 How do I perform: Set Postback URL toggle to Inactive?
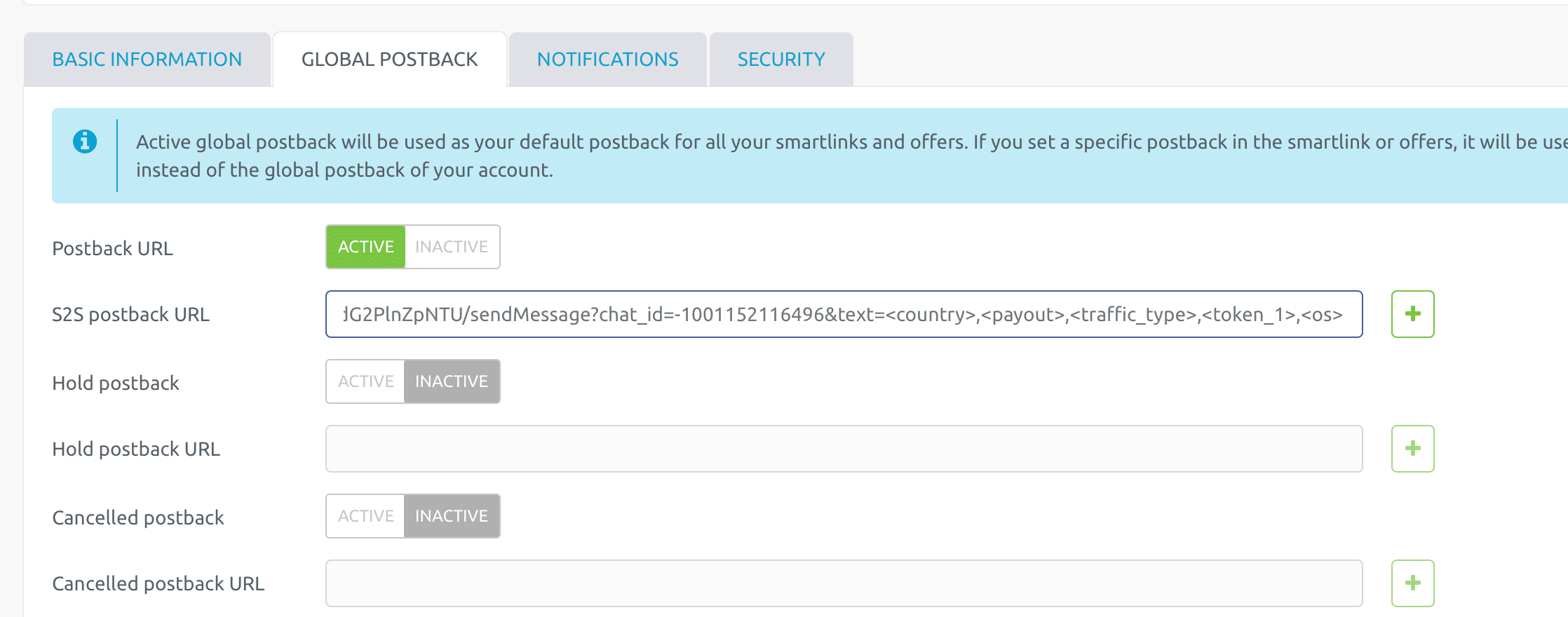click(x=452, y=247)
